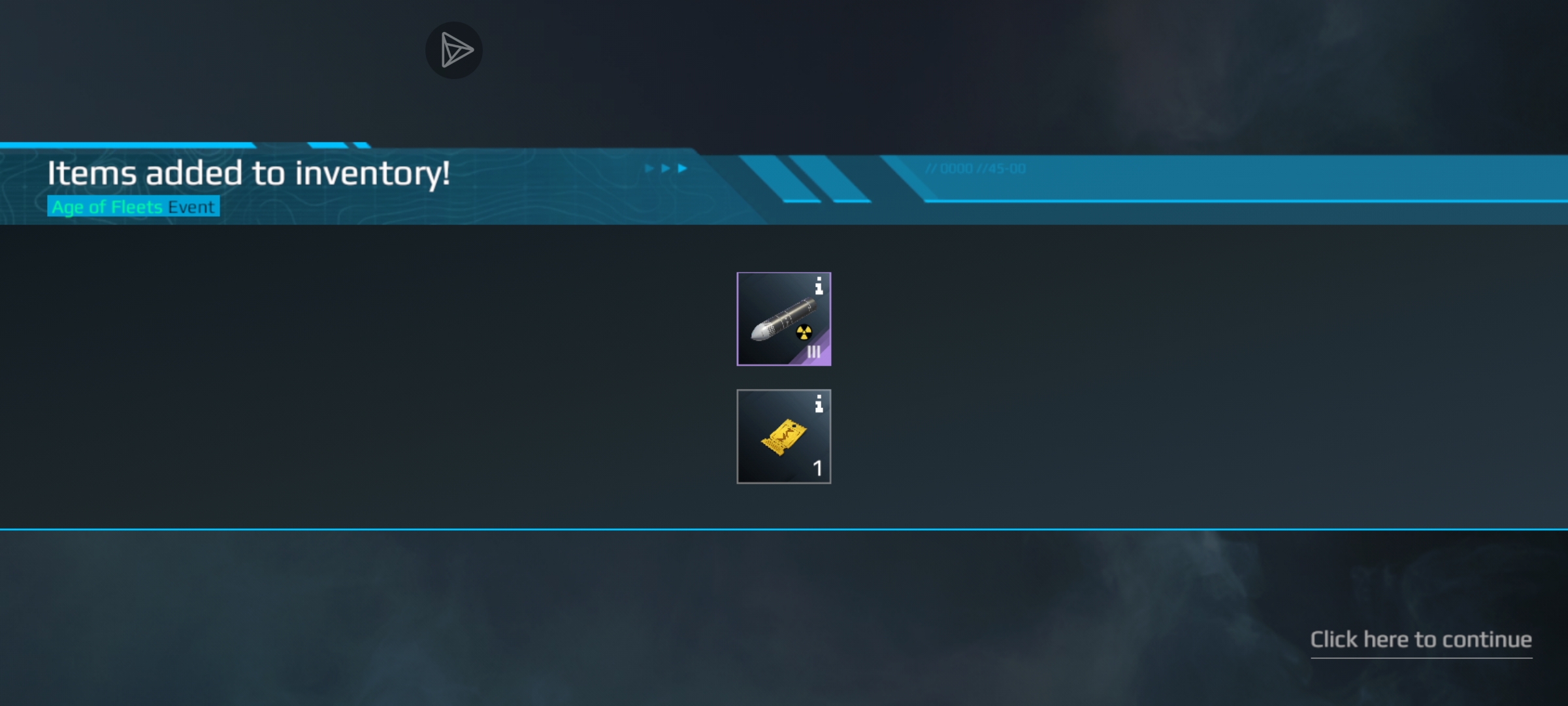Screen dimensions: 1568x706
Task: Open info on the gold ticket item
Action: [818, 404]
